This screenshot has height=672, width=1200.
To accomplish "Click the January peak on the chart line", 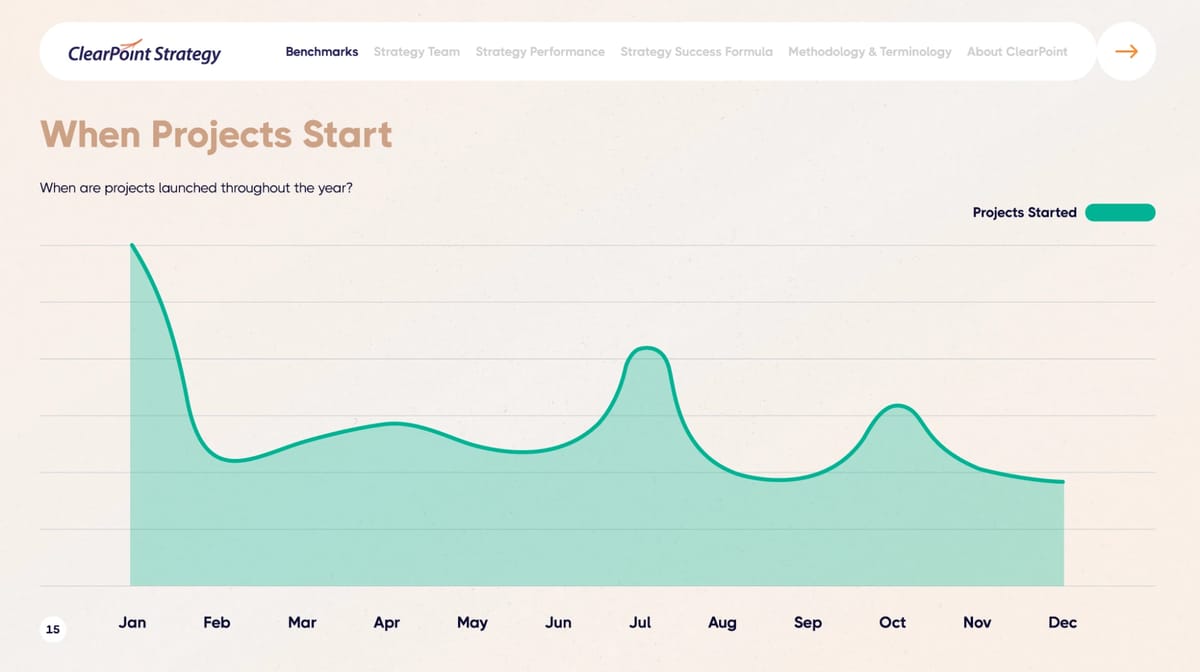I will tap(132, 245).
